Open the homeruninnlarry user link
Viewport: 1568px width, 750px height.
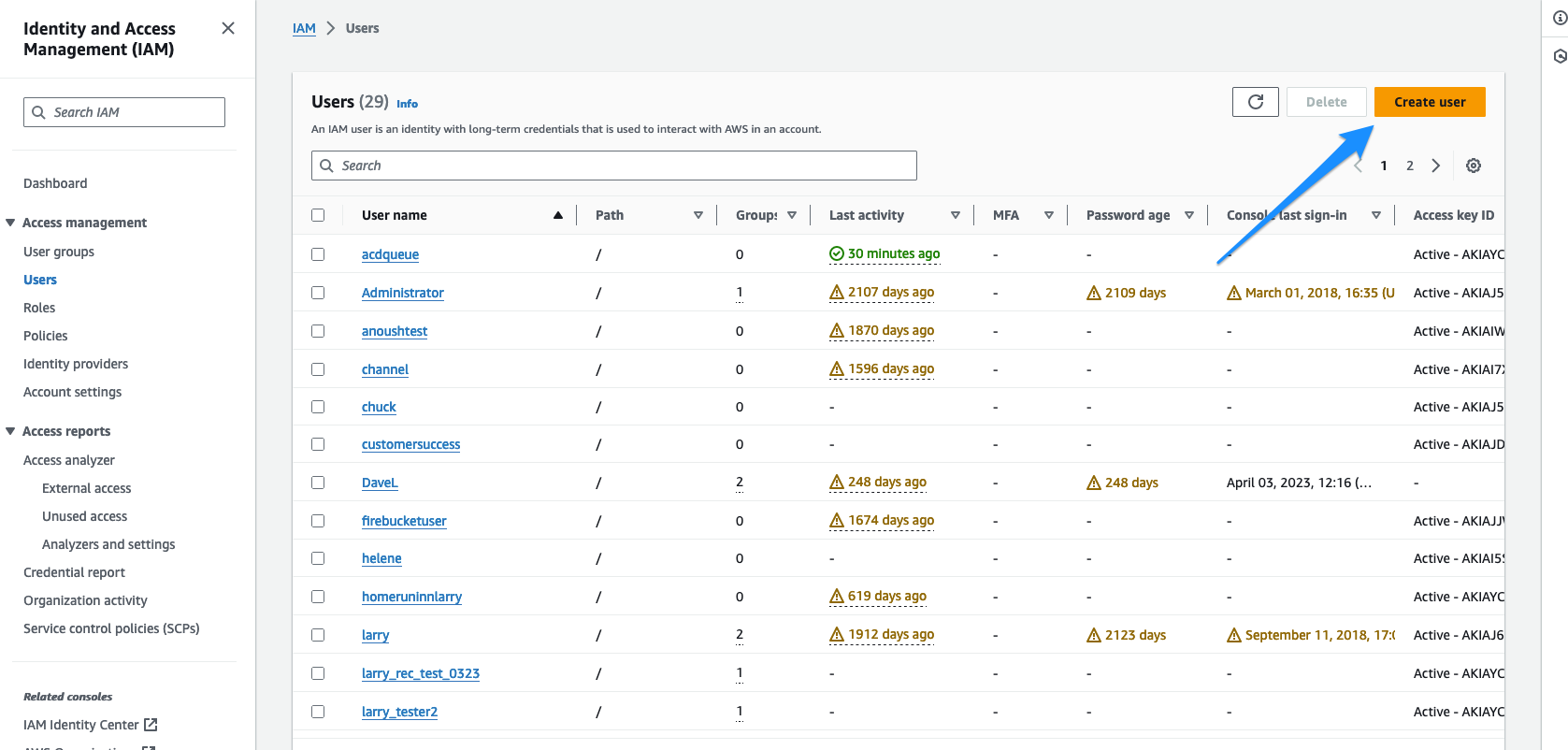411,597
